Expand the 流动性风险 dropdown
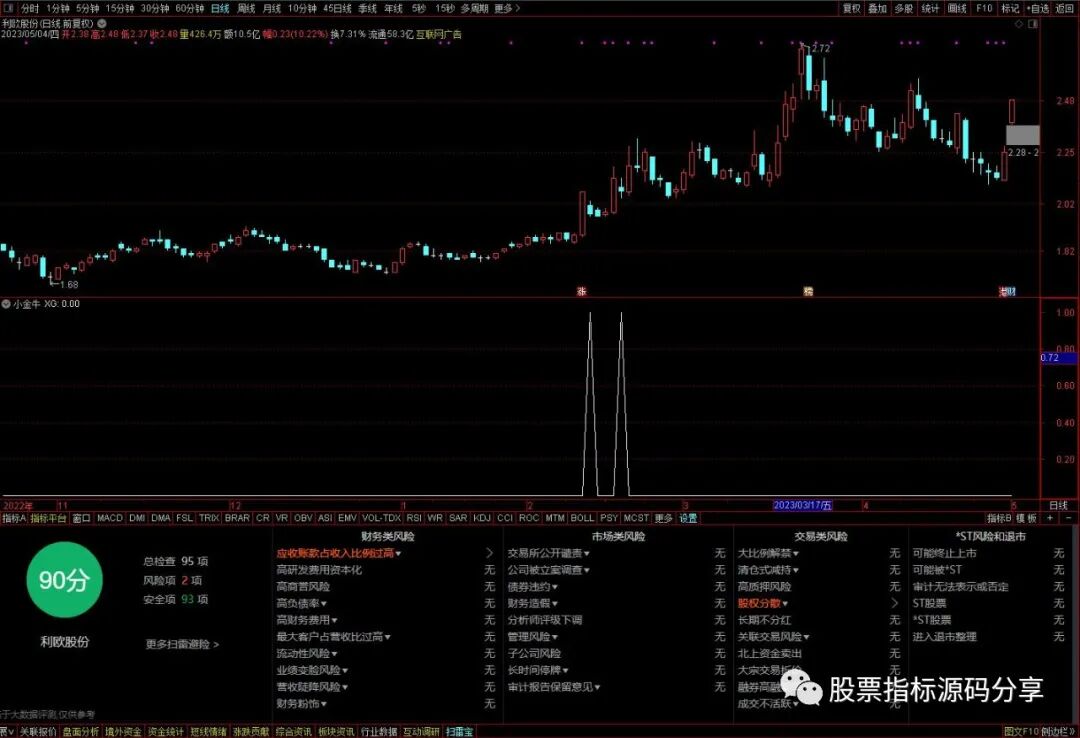 tap(307, 653)
